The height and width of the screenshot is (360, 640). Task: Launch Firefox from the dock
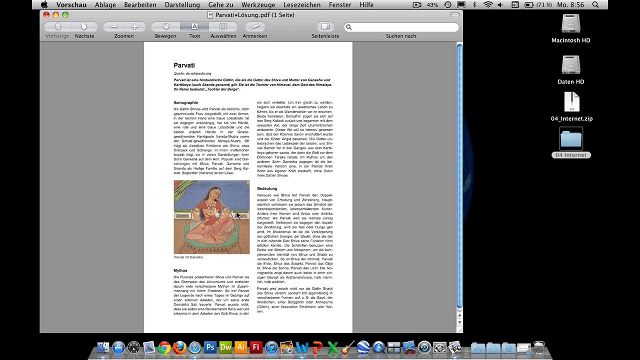click(x=180, y=347)
